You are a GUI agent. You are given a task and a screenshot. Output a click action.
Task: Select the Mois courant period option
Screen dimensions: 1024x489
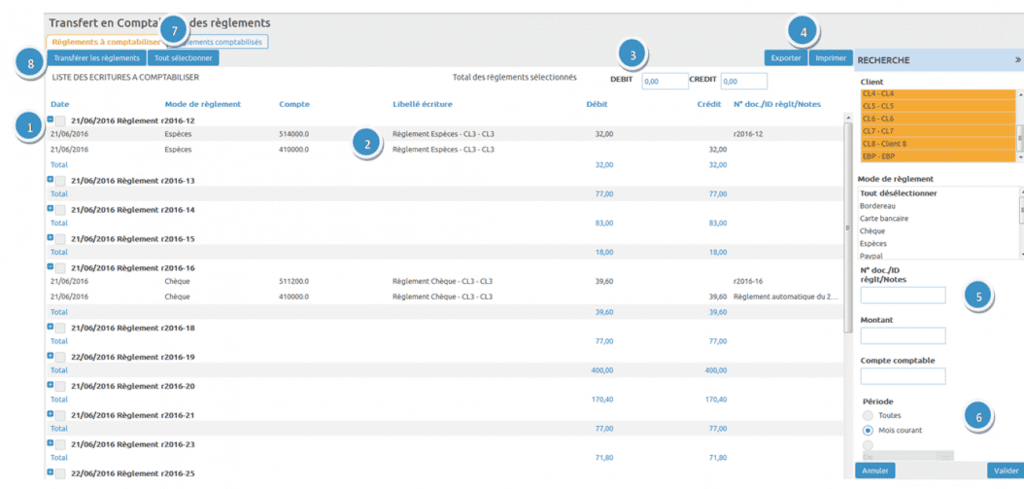point(868,430)
